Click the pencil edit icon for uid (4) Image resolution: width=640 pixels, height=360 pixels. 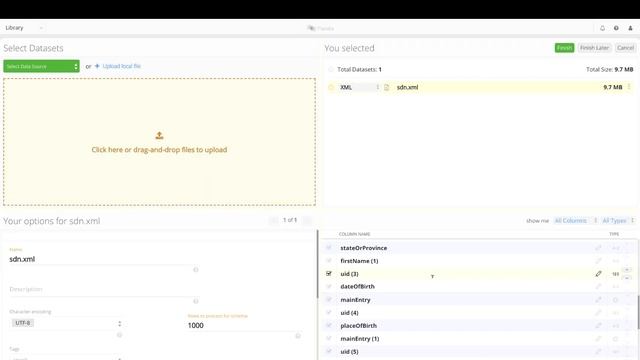click(598, 313)
